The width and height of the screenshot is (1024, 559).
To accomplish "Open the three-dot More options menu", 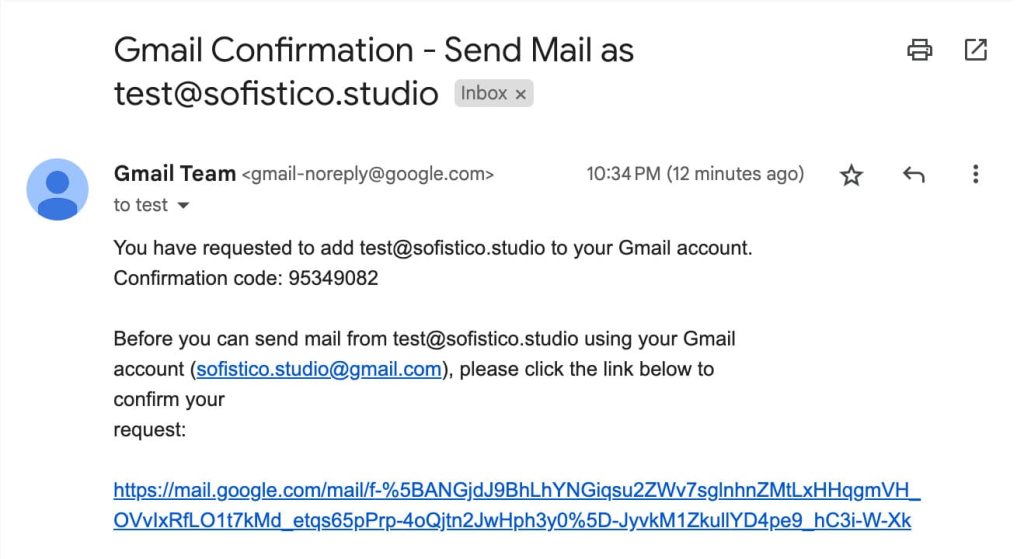I will (975, 175).
